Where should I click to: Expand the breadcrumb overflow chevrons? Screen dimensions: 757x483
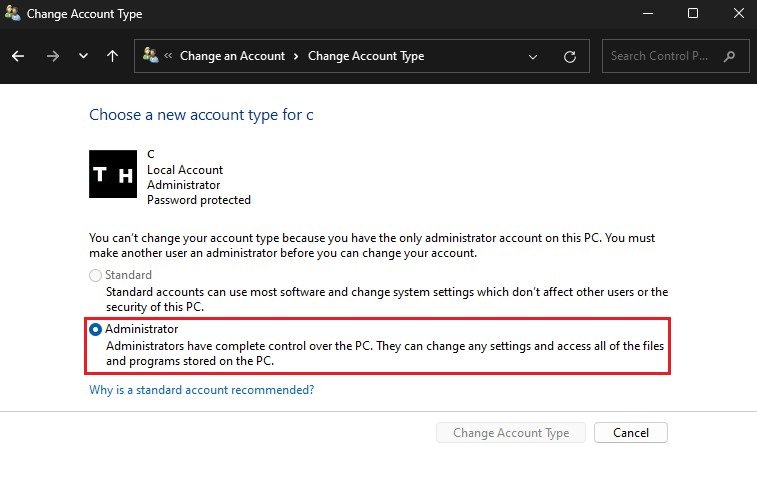tap(169, 57)
